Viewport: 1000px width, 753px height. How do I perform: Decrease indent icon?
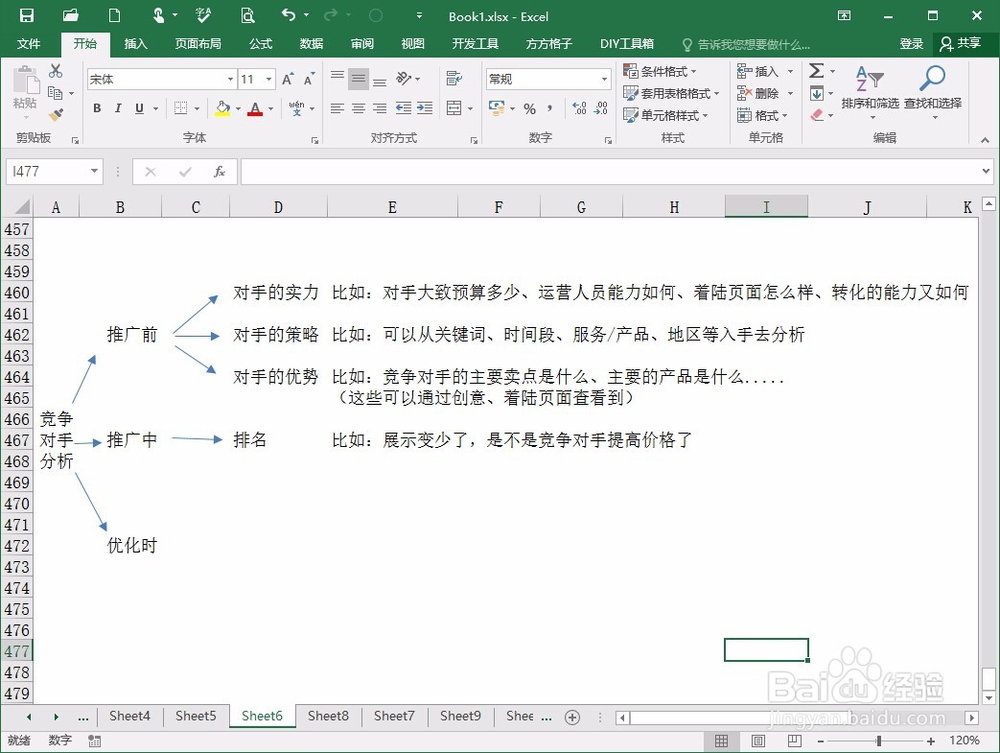point(403,108)
